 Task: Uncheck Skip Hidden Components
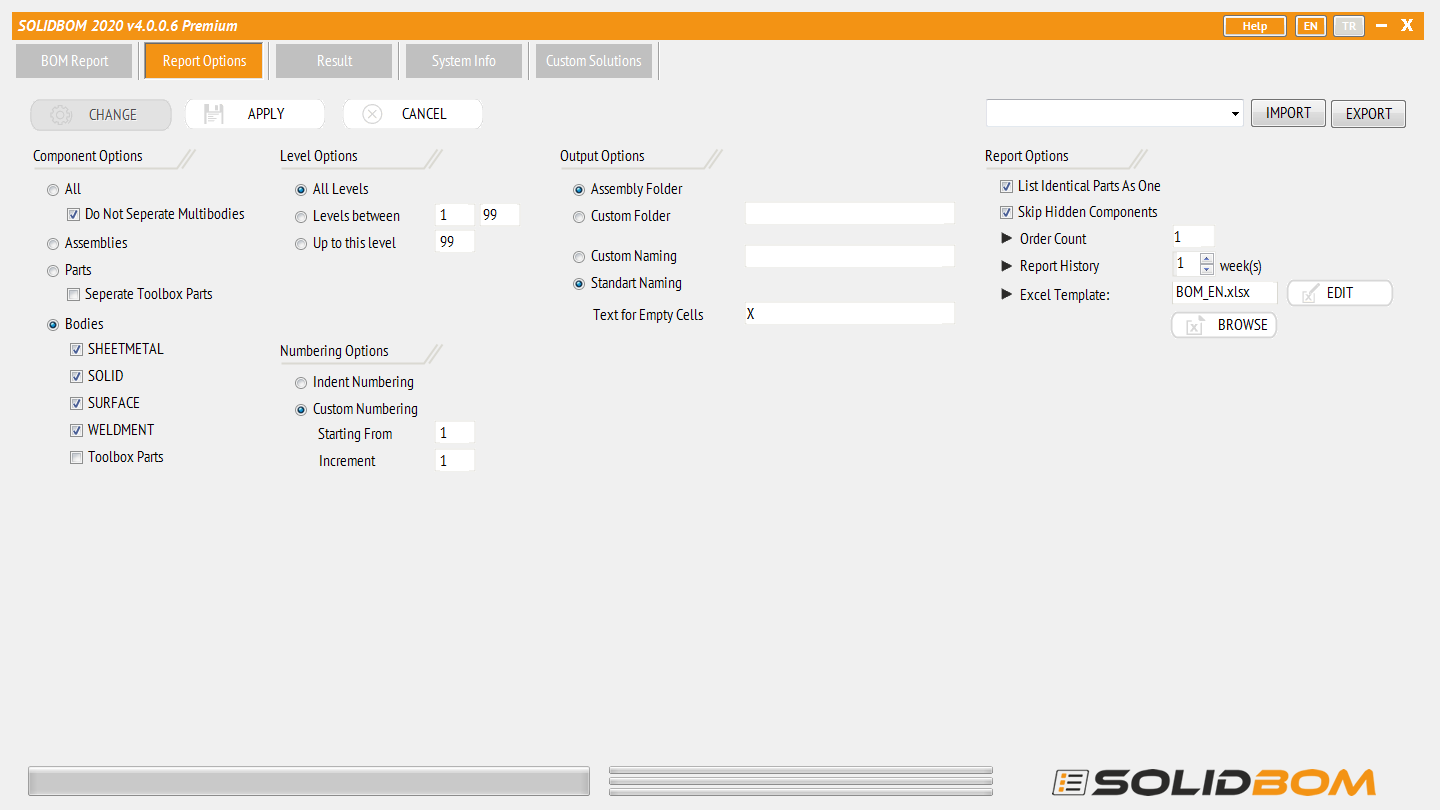pyautogui.click(x=1006, y=212)
